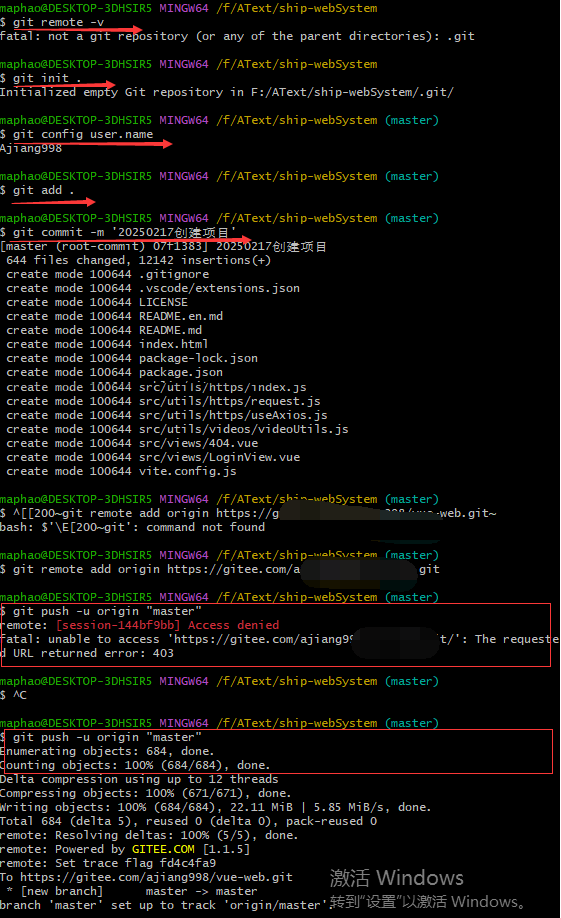Click the 'git config user.name' command
This screenshot has width=561, height=918.
click(83, 135)
